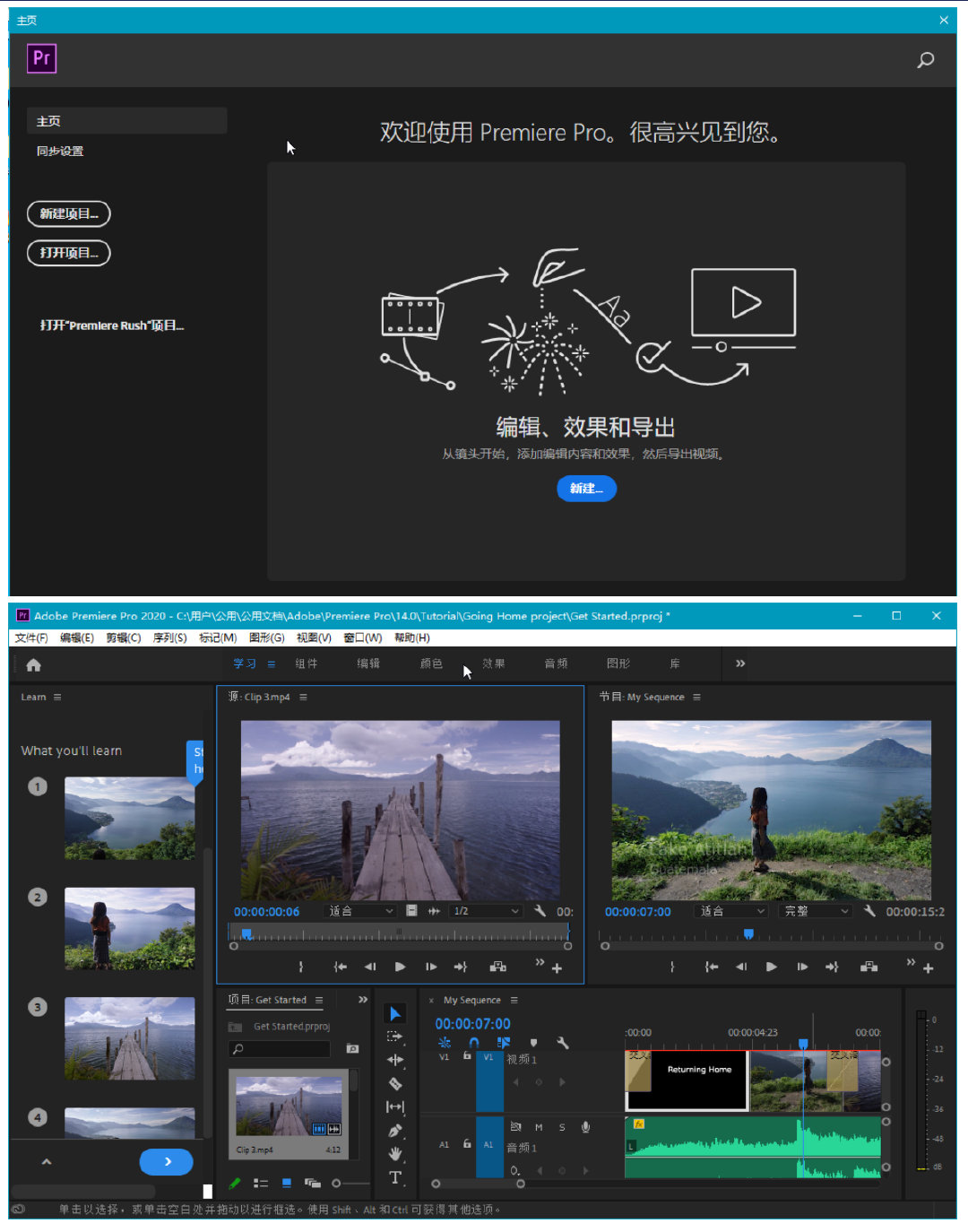Click the blue next arrow in Learn panel
968x1232 pixels.
[167, 1161]
